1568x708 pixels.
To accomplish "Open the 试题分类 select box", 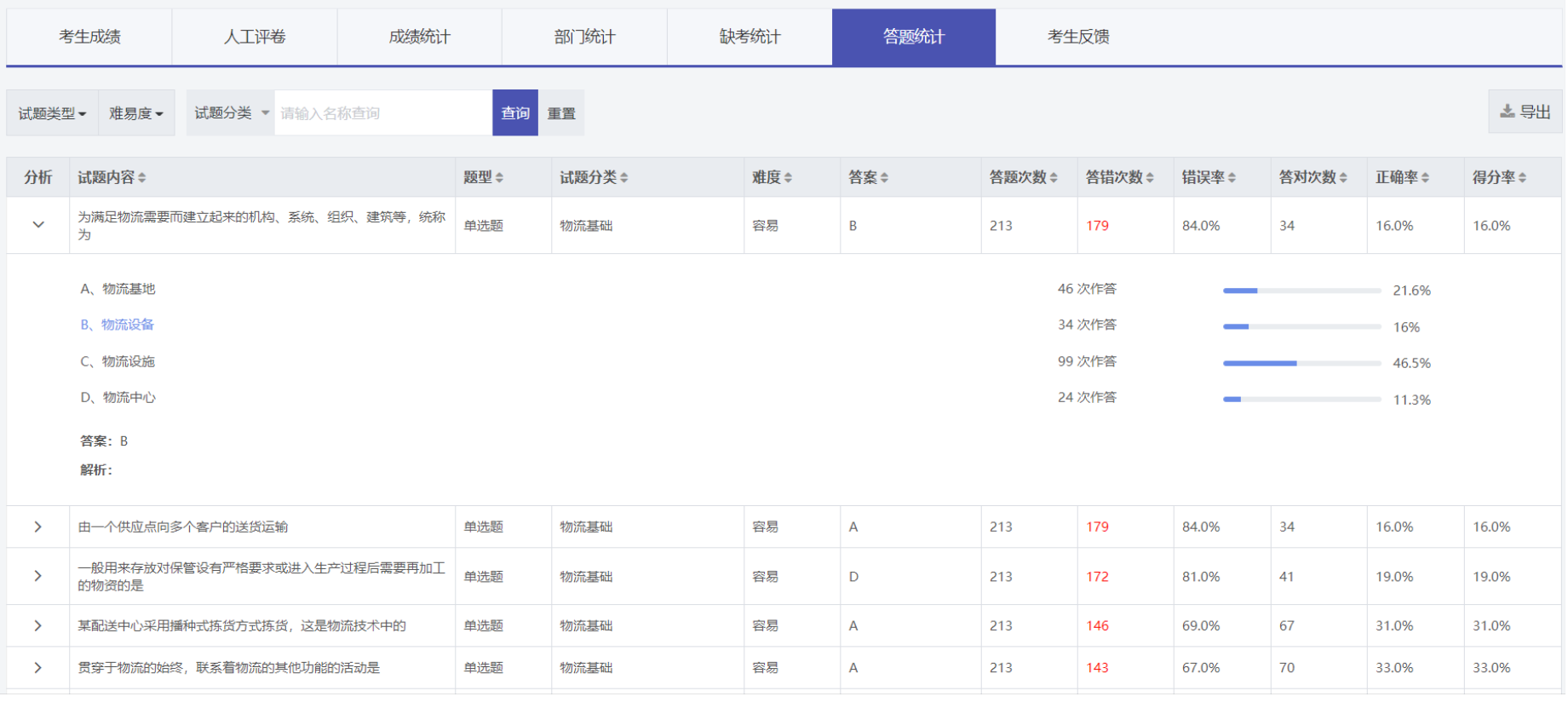I will [231, 112].
